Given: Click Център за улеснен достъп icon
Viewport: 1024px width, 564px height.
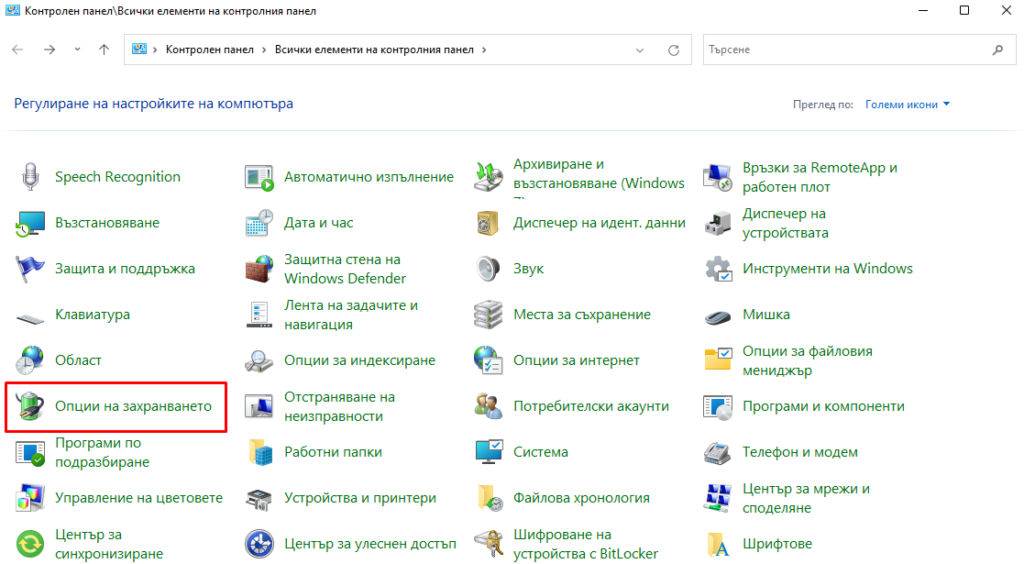Looking at the screenshot, I should pos(259,544).
